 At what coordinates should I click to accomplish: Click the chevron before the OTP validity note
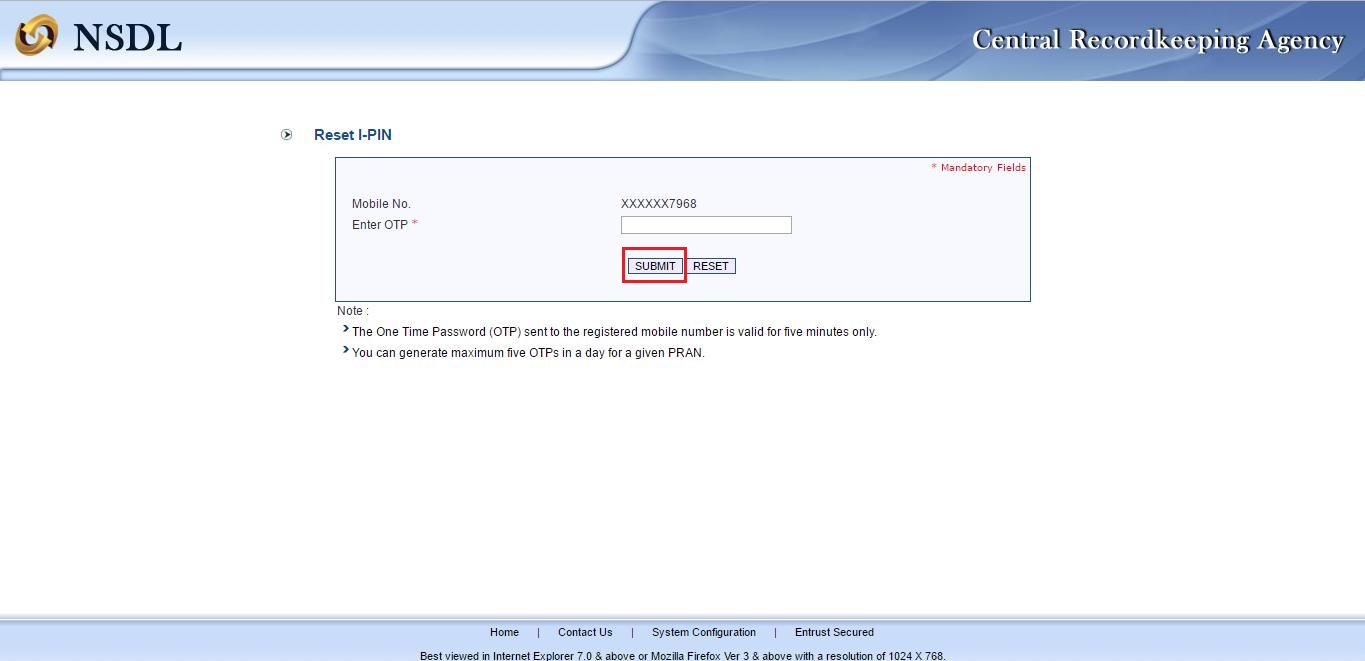pyautogui.click(x=345, y=328)
